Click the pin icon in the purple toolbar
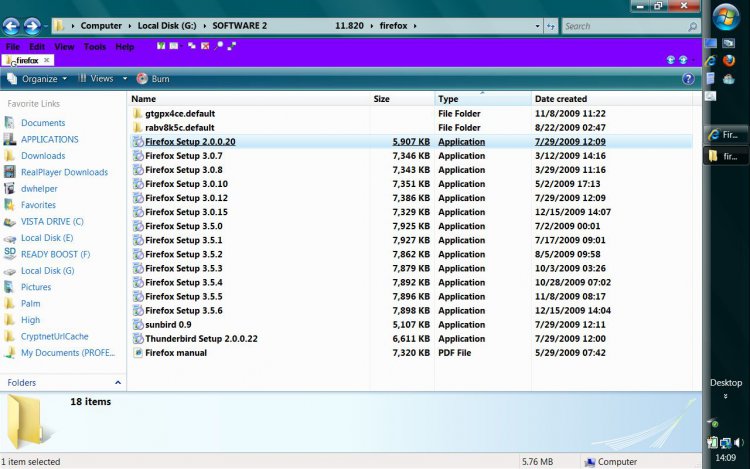 [219, 46]
